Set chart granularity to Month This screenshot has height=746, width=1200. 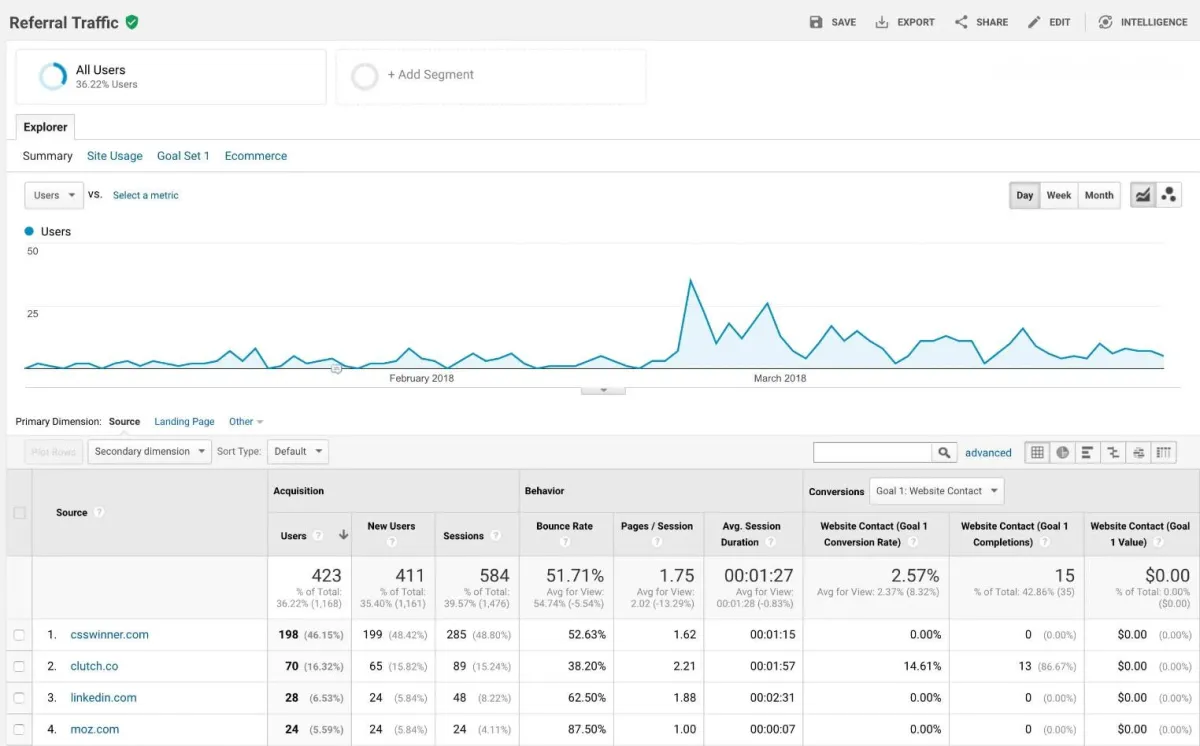point(1099,195)
